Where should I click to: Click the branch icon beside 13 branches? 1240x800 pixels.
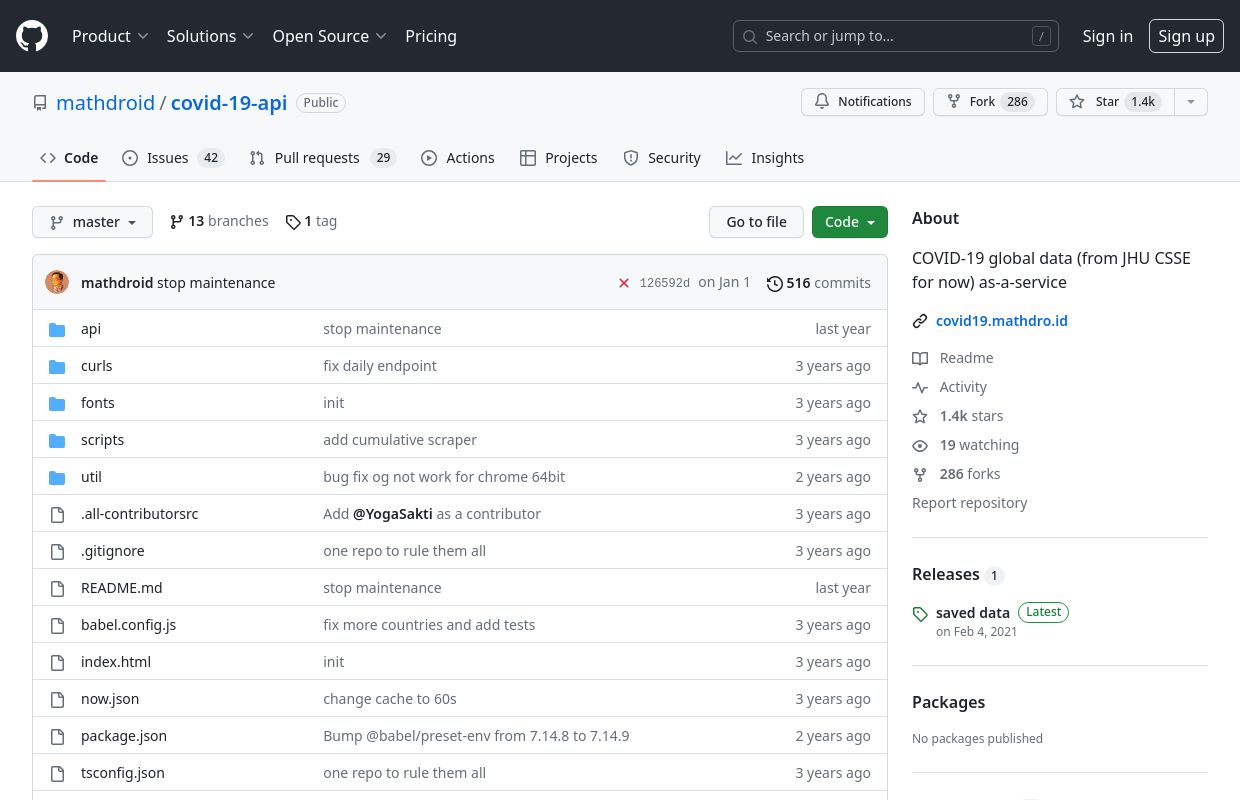click(x=177, y=222)
